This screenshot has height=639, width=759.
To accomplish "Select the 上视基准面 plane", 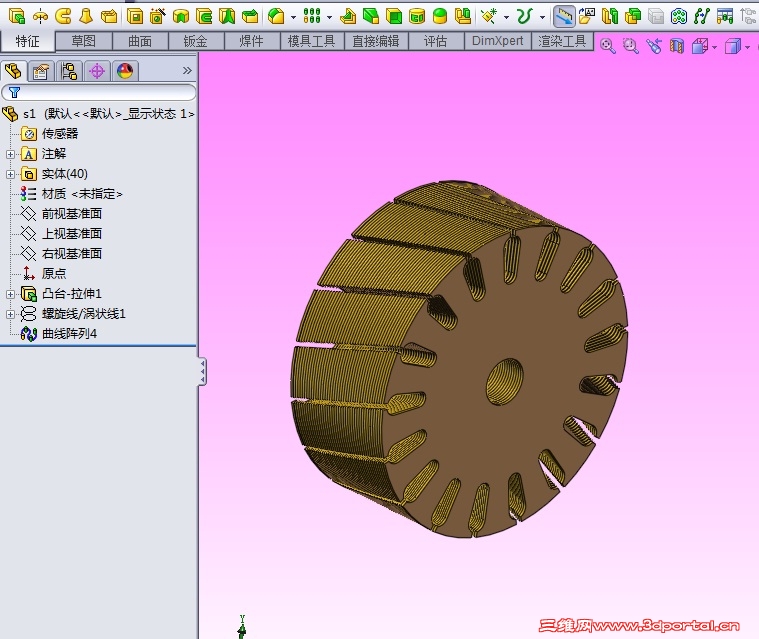I will point(61,234).
